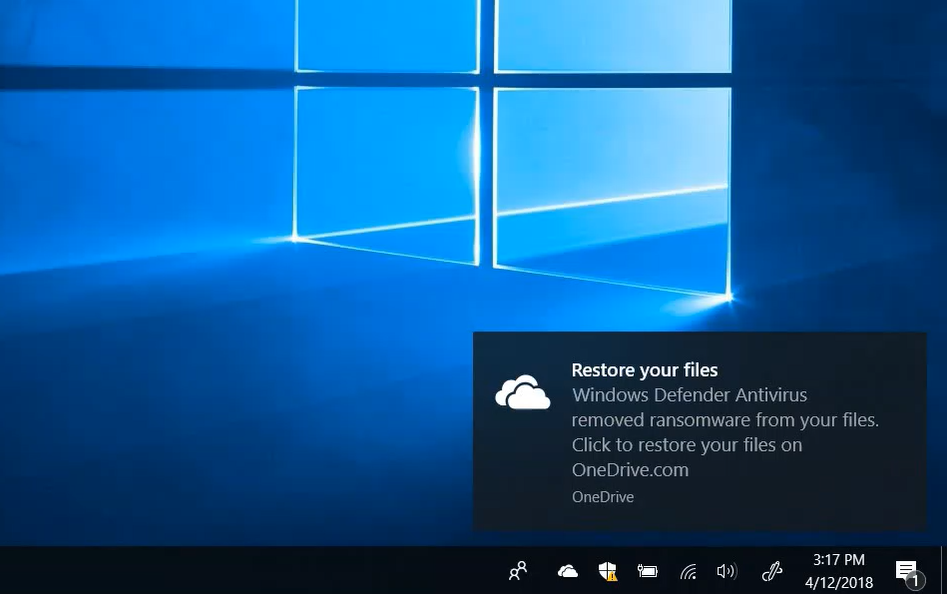The image size is (947, 594).
Task: Open the notification count badge showing 1
Action: [917, 581]
